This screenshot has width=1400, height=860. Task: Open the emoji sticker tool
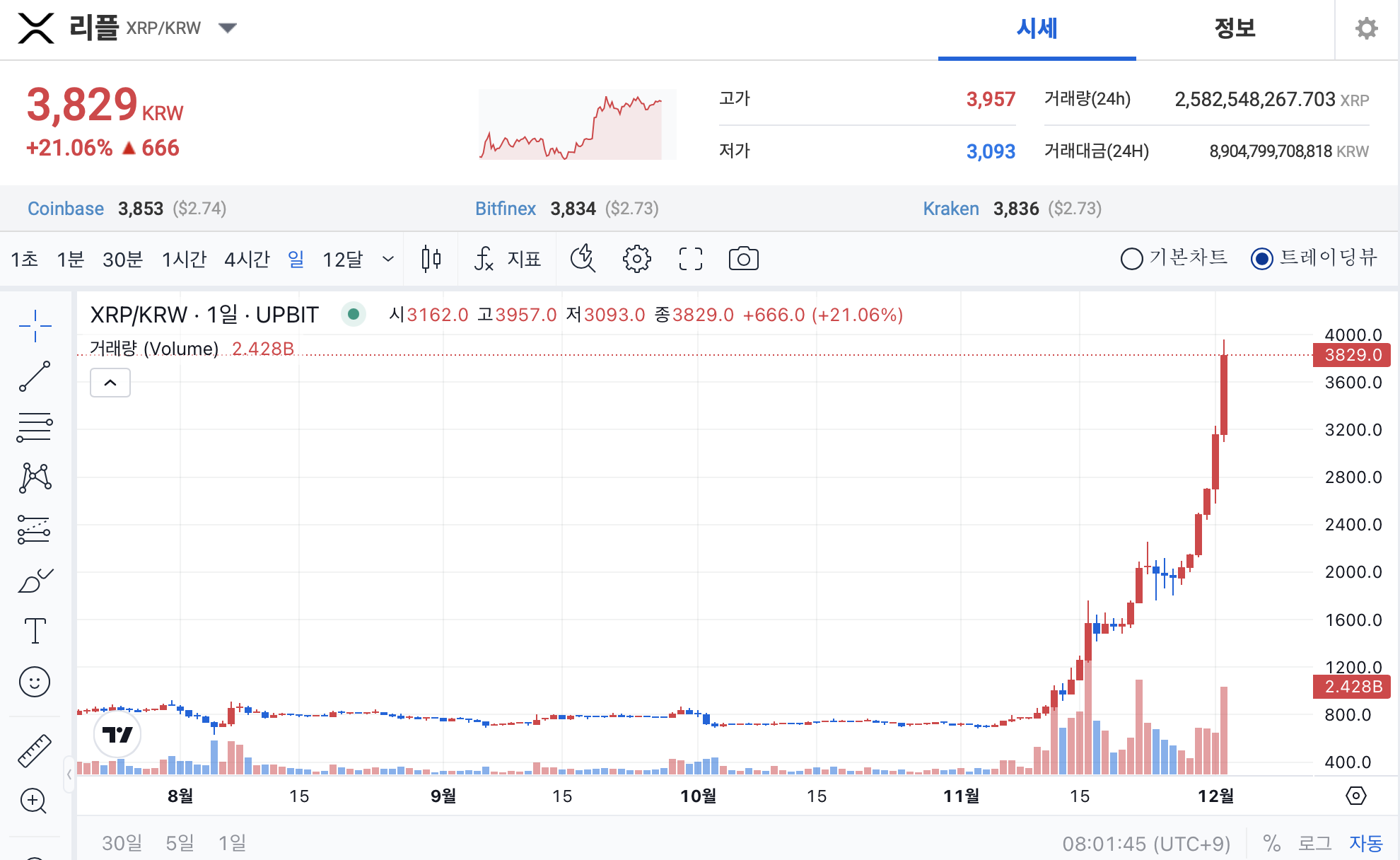pyautogui.click(x=35, y=682)
